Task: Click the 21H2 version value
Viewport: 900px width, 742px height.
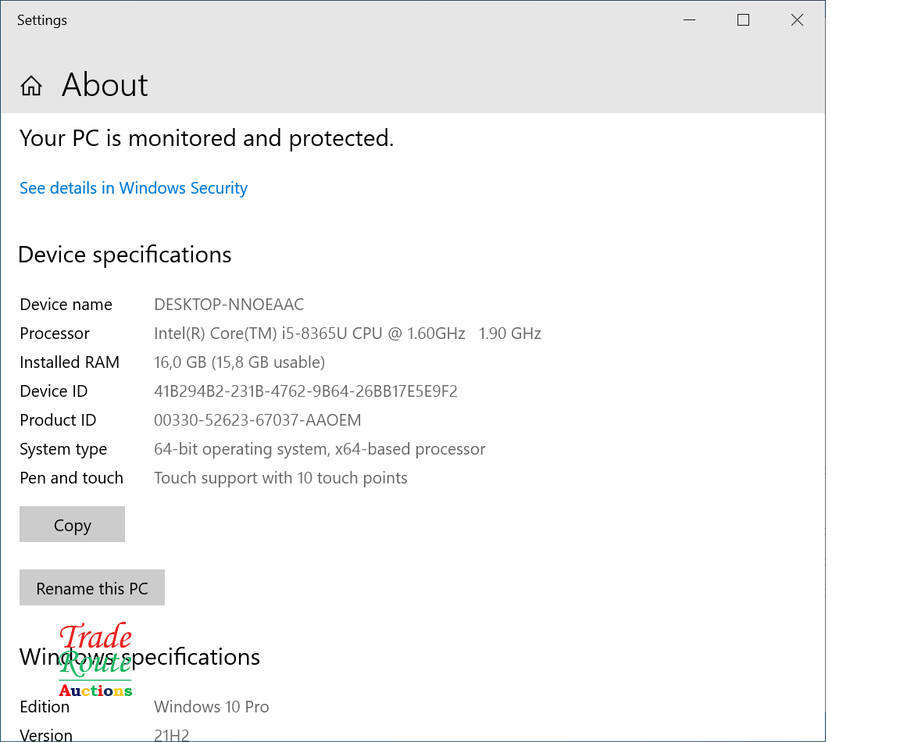Action: click(171, 734)
